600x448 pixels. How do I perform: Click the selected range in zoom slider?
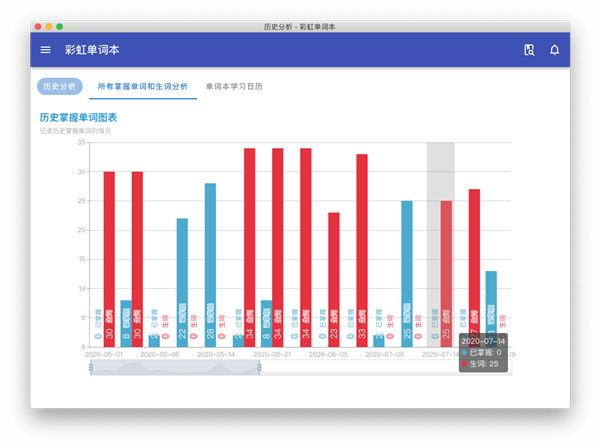pos(175,368)
